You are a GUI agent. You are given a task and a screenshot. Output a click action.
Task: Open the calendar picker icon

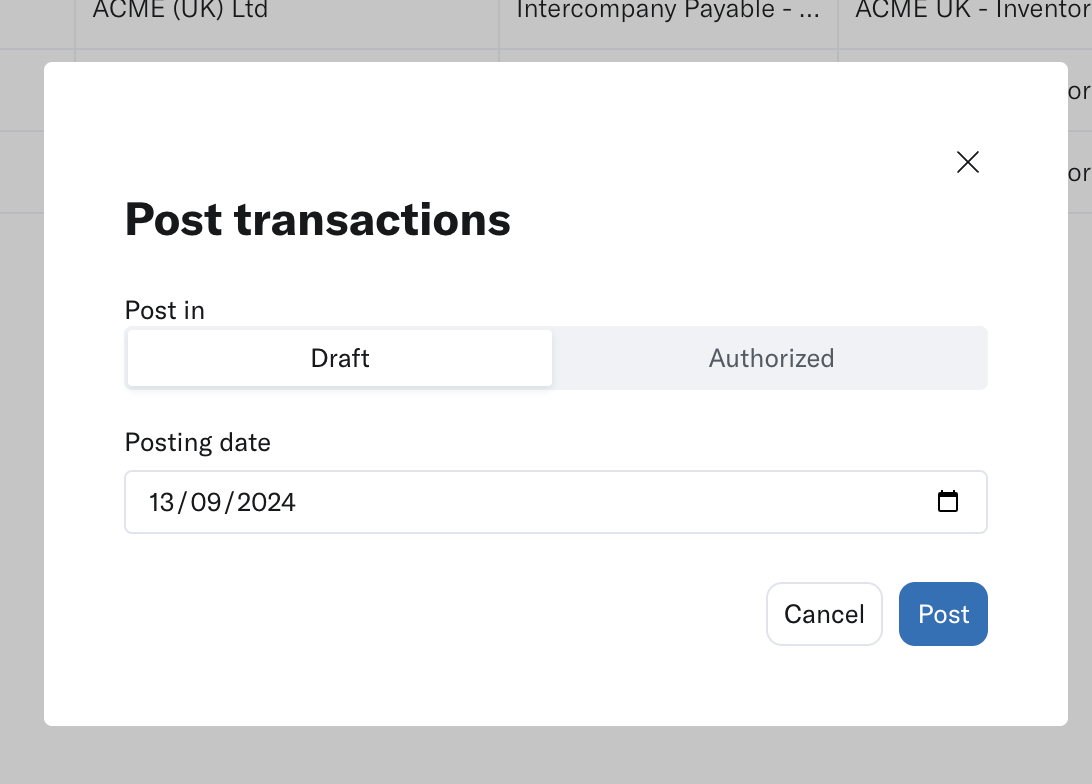(947, 502)
